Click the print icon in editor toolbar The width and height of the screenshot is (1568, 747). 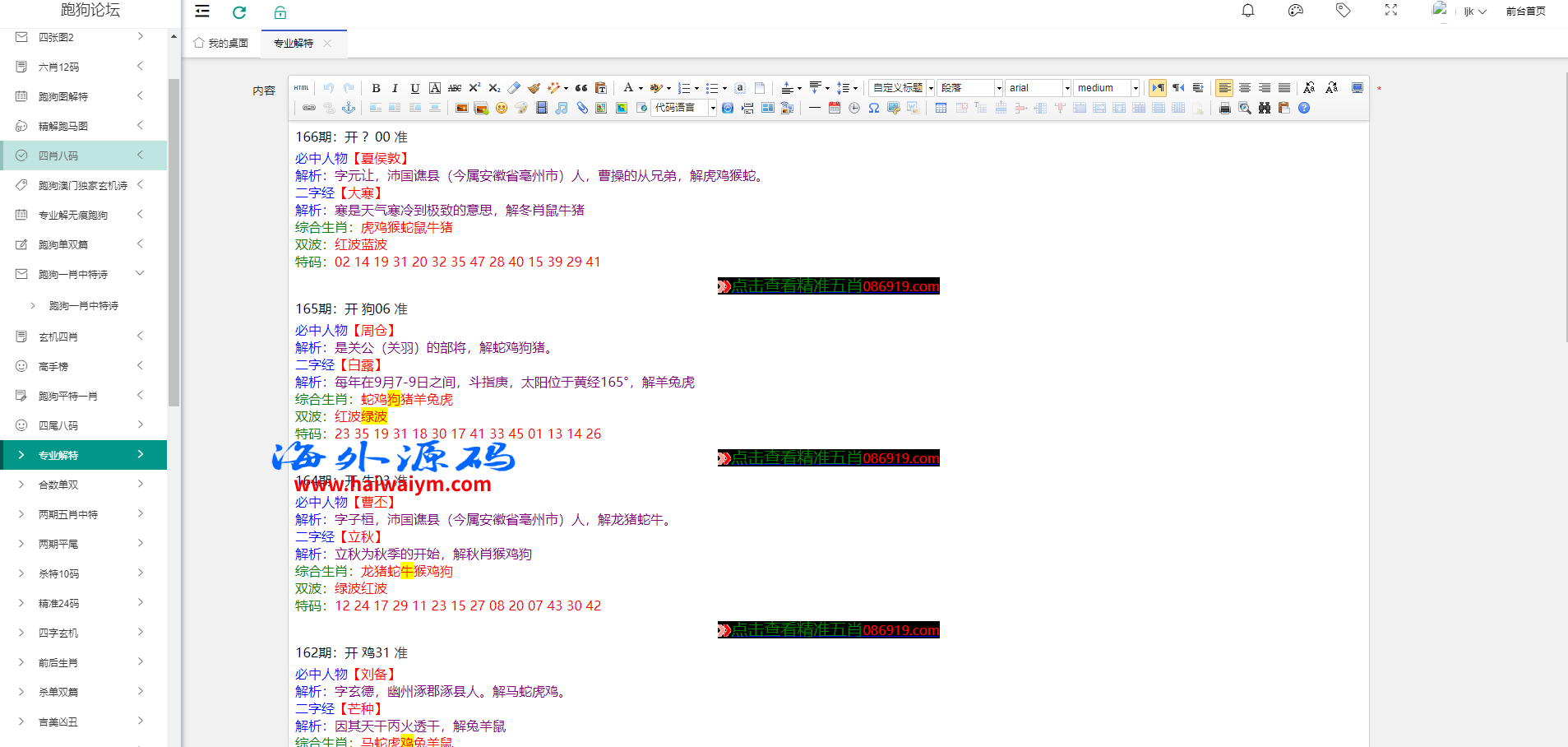coord(1225,109)
